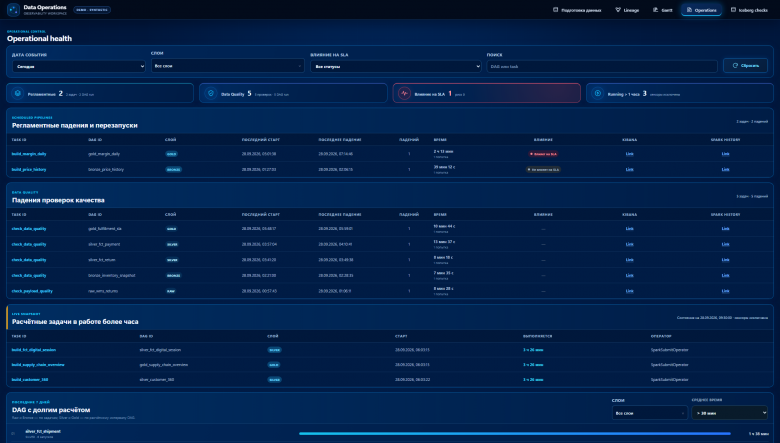Image resolution: width=780 pixels, height=443 pixels.
Task: Open Kibana link for raw_wms_returns row
Action: tap(629, 291)
